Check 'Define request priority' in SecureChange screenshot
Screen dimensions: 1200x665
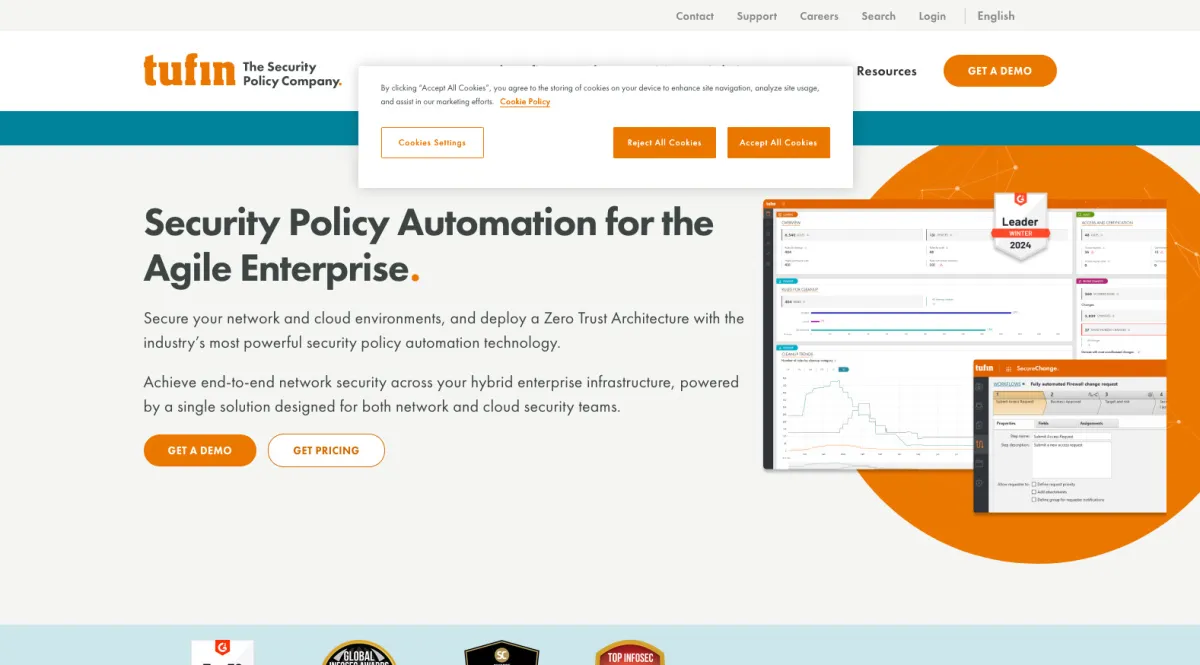(1034, 484)
